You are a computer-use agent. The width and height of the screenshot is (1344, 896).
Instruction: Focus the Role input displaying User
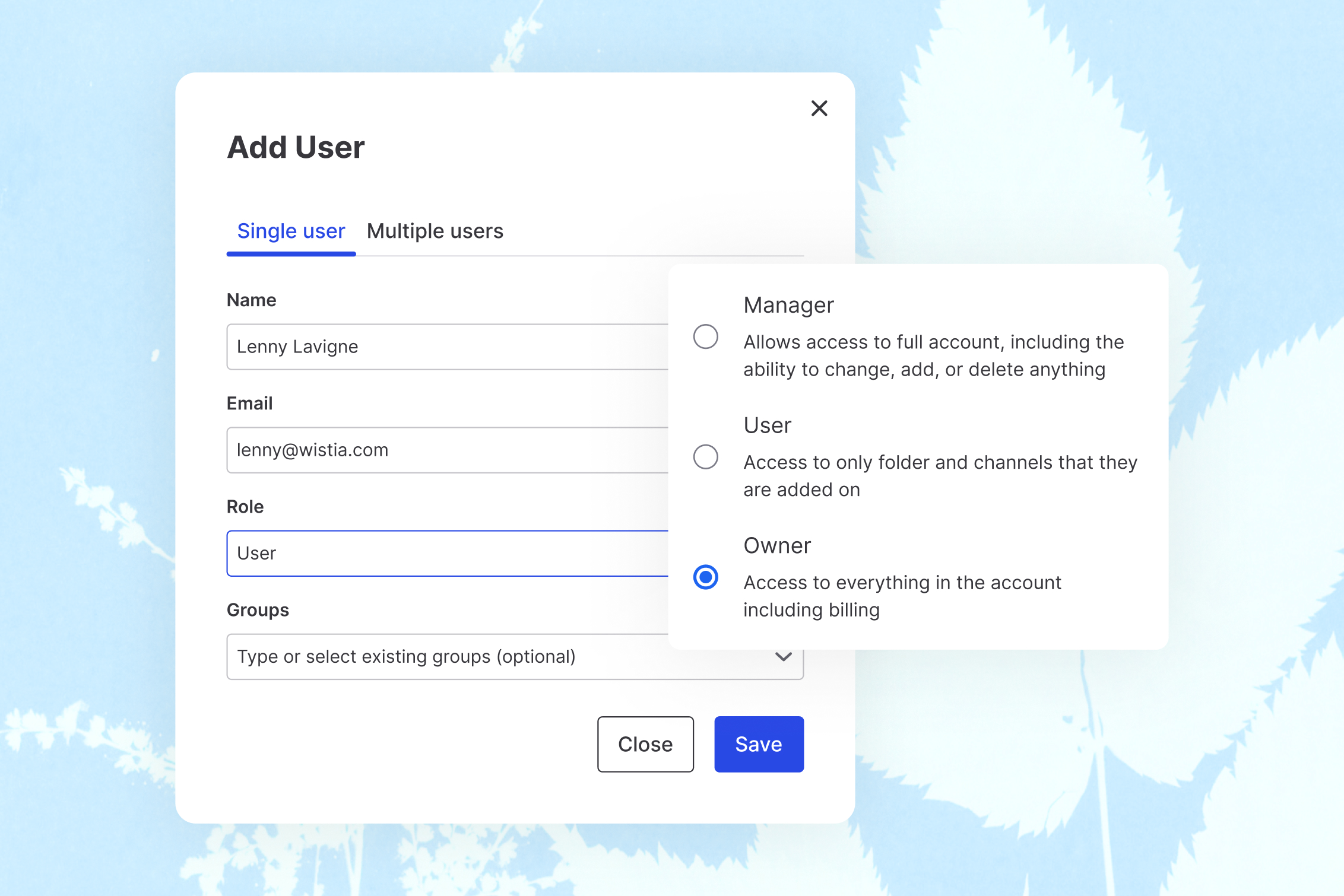416,553
